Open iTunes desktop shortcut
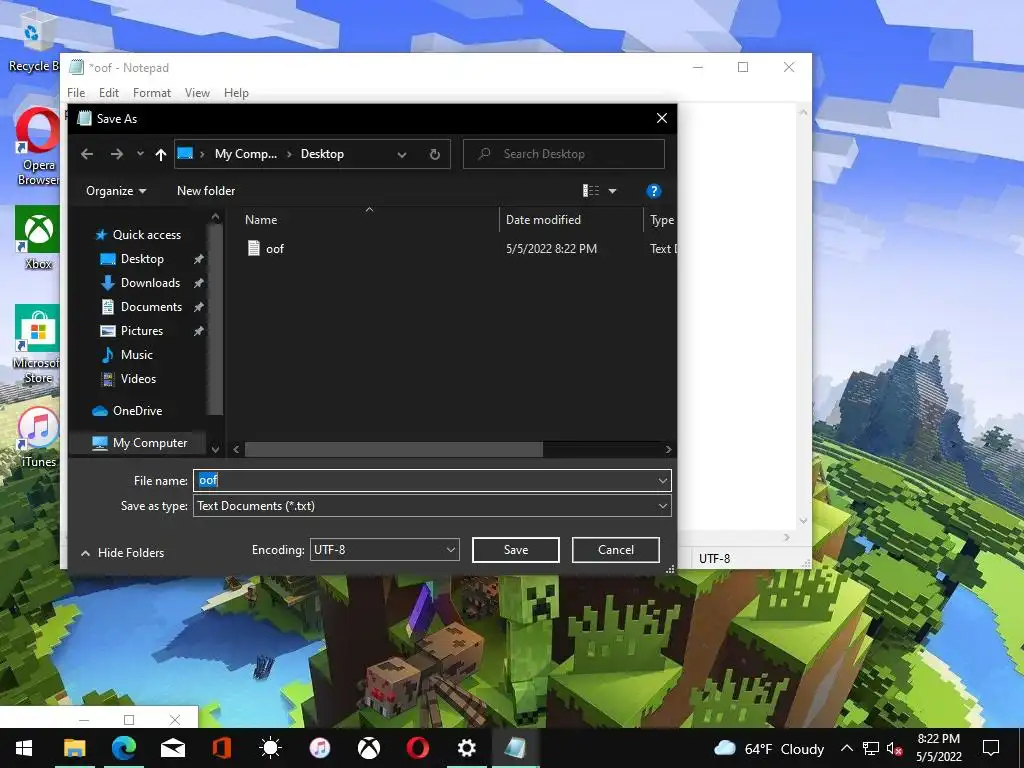Viewport: 1024px width, 768px height. 38,437
